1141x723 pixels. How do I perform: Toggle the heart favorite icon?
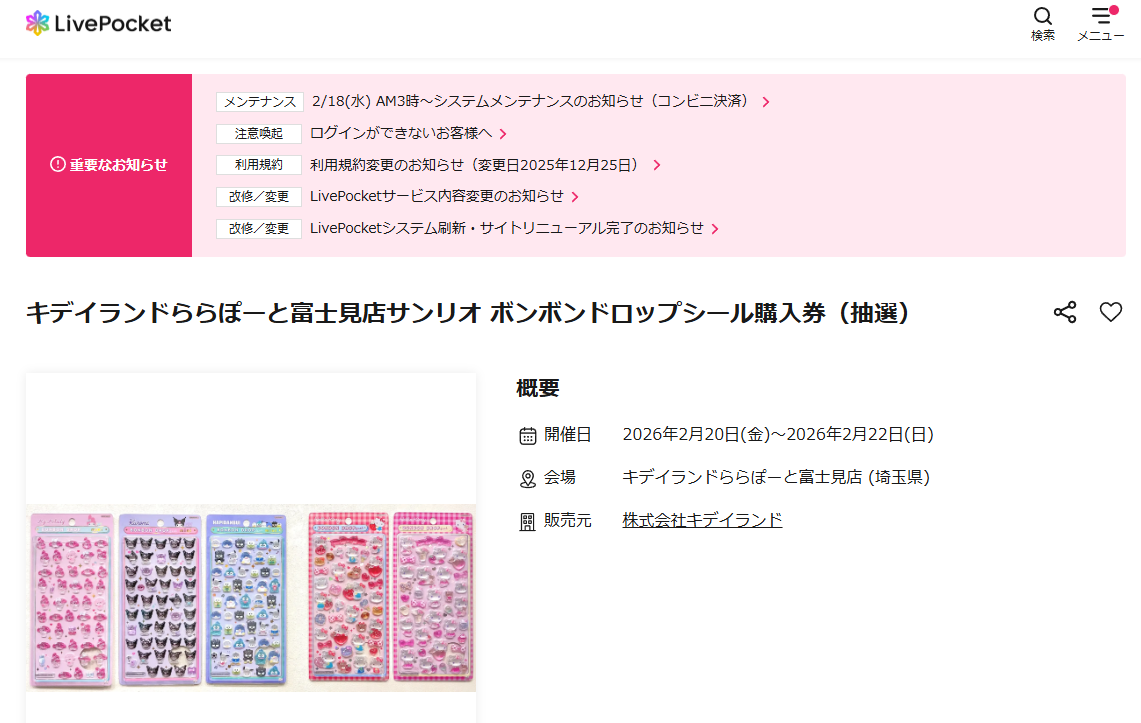1110,312
